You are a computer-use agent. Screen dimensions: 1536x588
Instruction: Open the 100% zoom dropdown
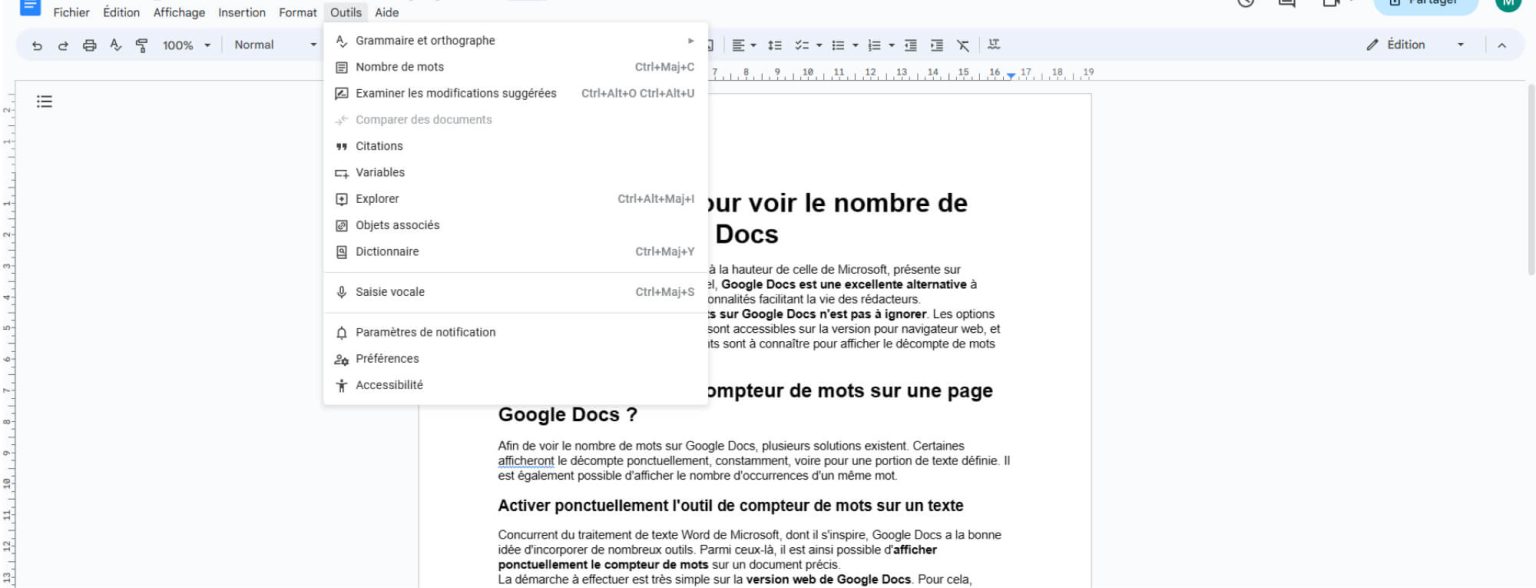pos(187,45)
